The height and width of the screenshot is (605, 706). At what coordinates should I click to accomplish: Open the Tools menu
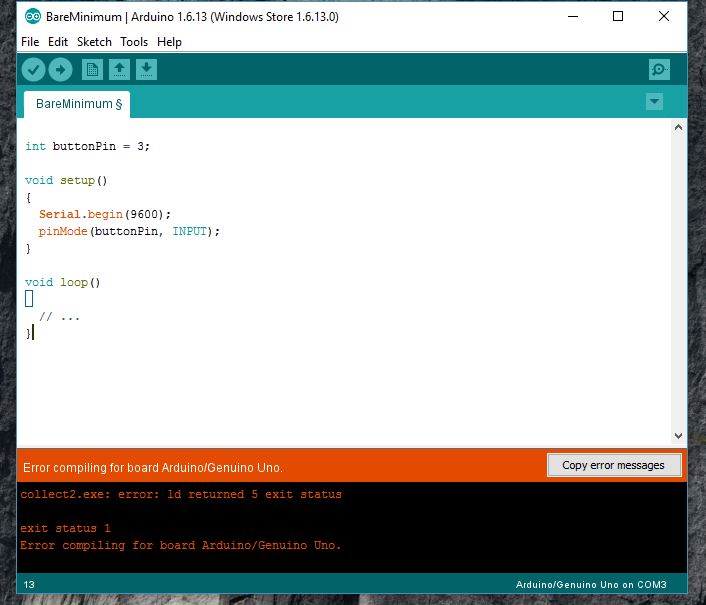tap(134, 42)
